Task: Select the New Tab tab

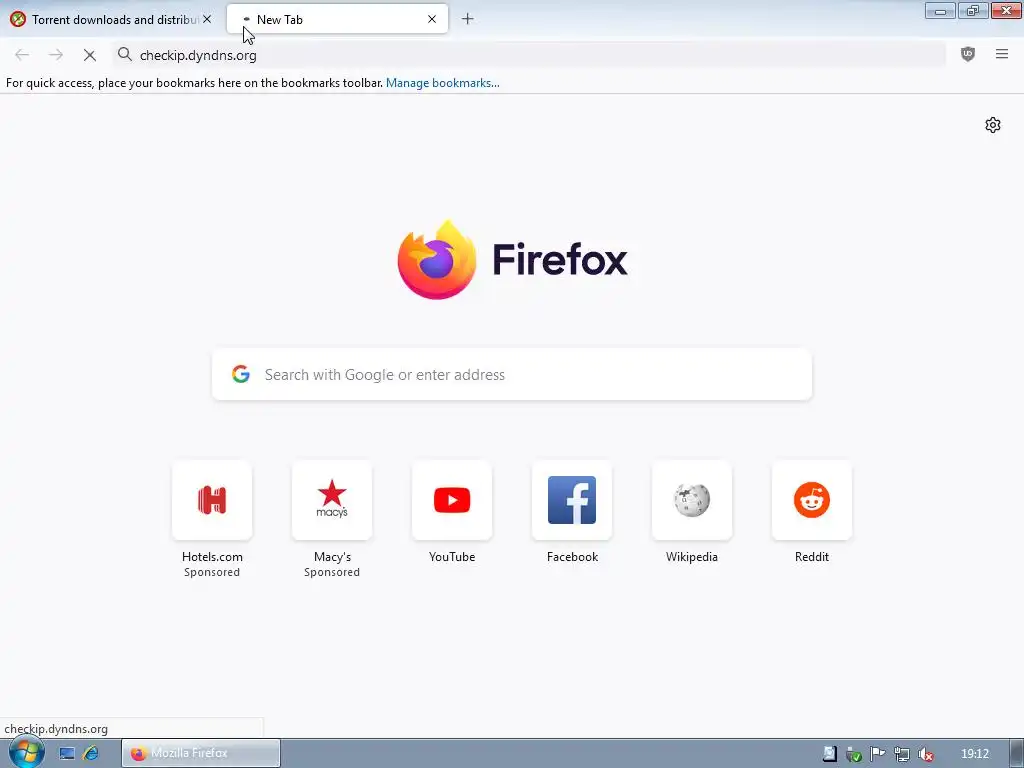Action: click(337, 20)
